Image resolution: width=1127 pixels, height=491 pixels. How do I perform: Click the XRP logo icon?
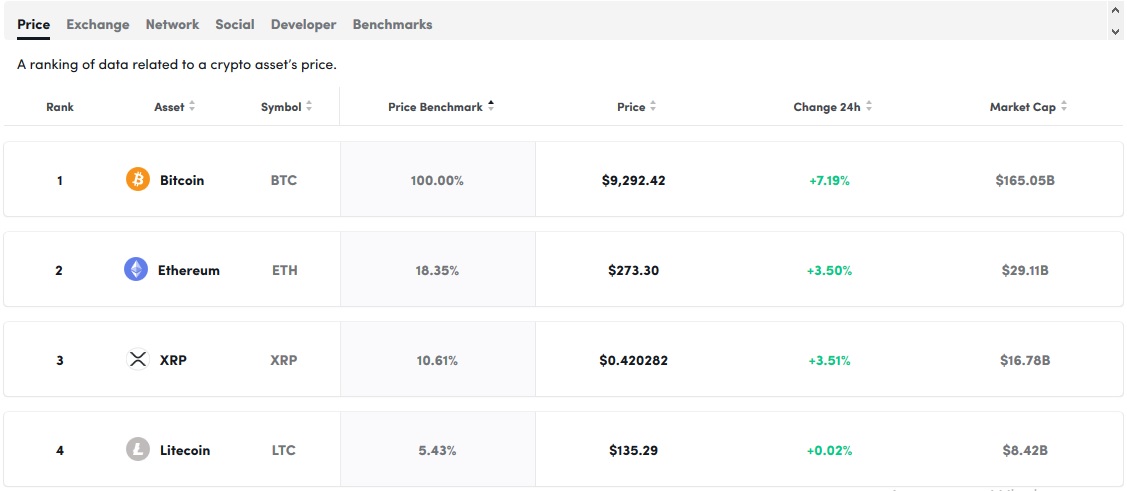click(137, 360)
